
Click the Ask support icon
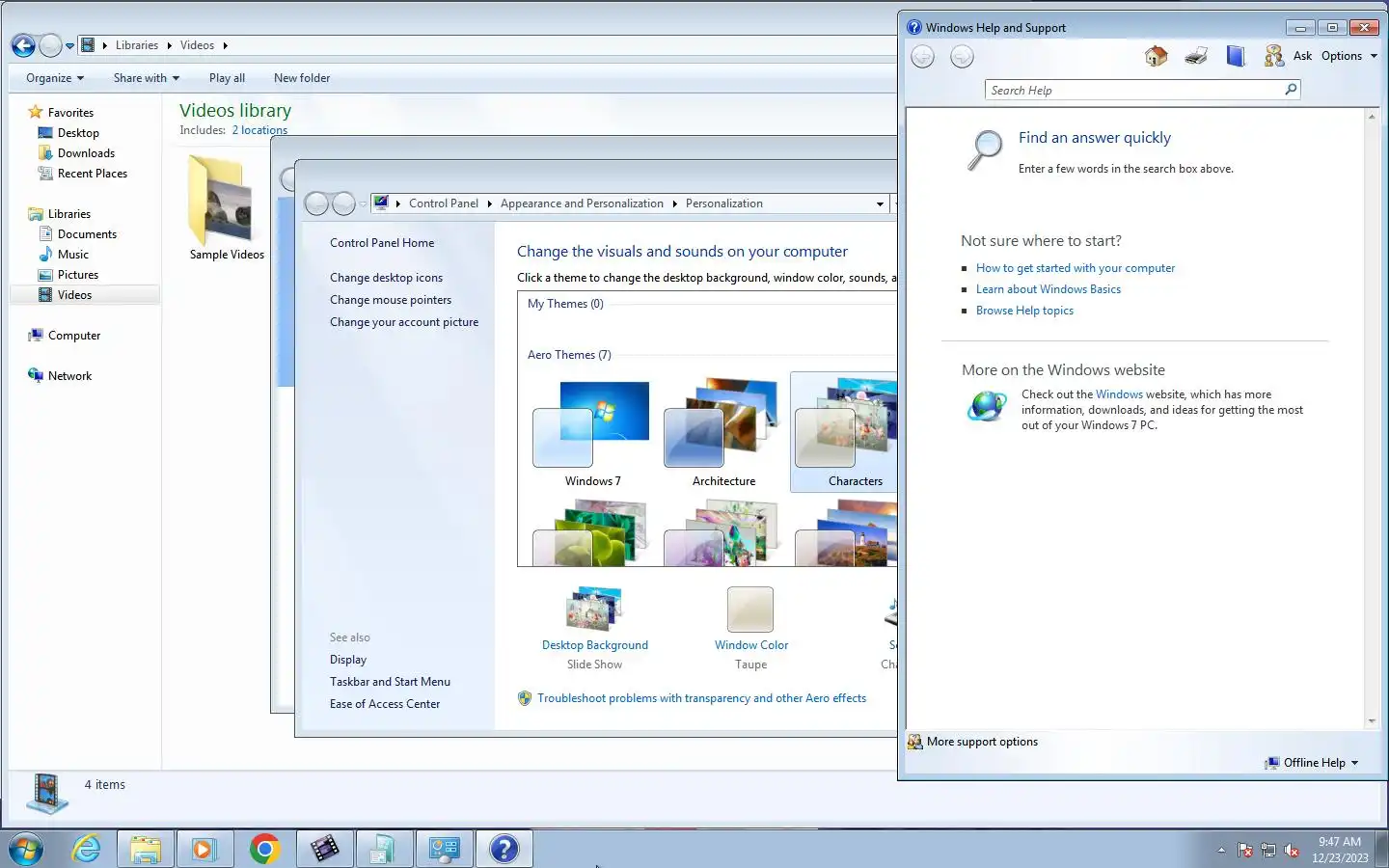[1274, 56]
